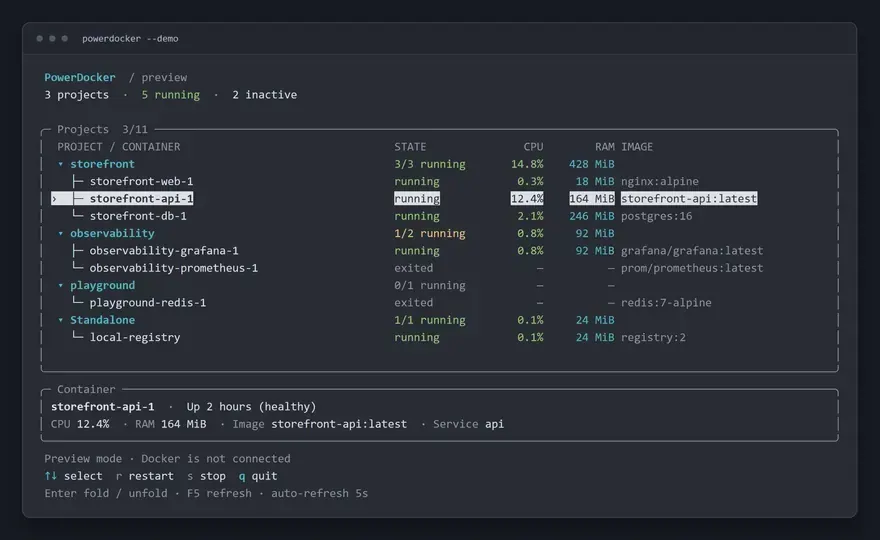Click the 0/1 running state of playground
The height and width of the screenshot is (540, 880).
pyautogui.click(x=429, y=286)
